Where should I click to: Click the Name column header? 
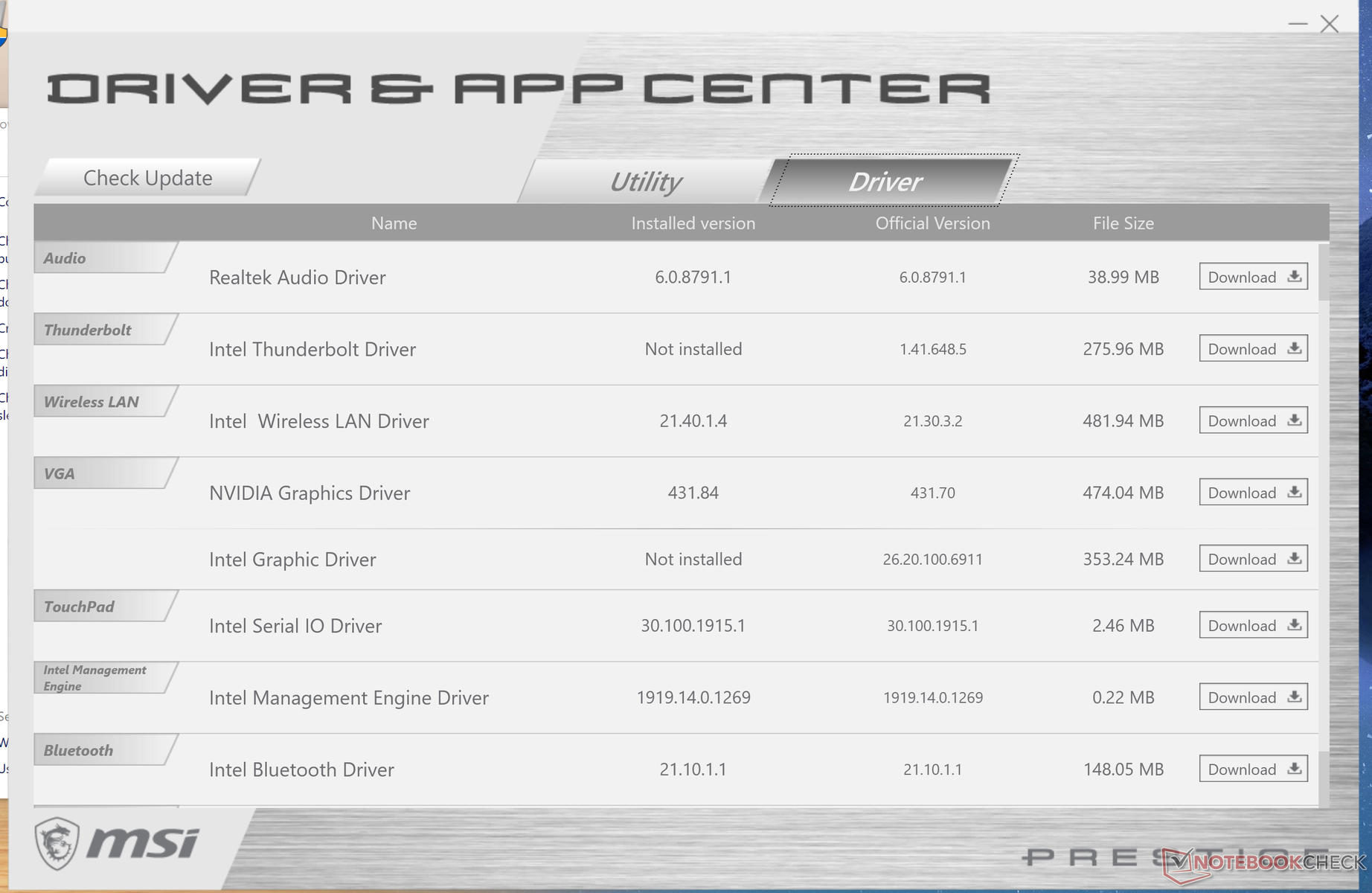(x=394, y=223)
